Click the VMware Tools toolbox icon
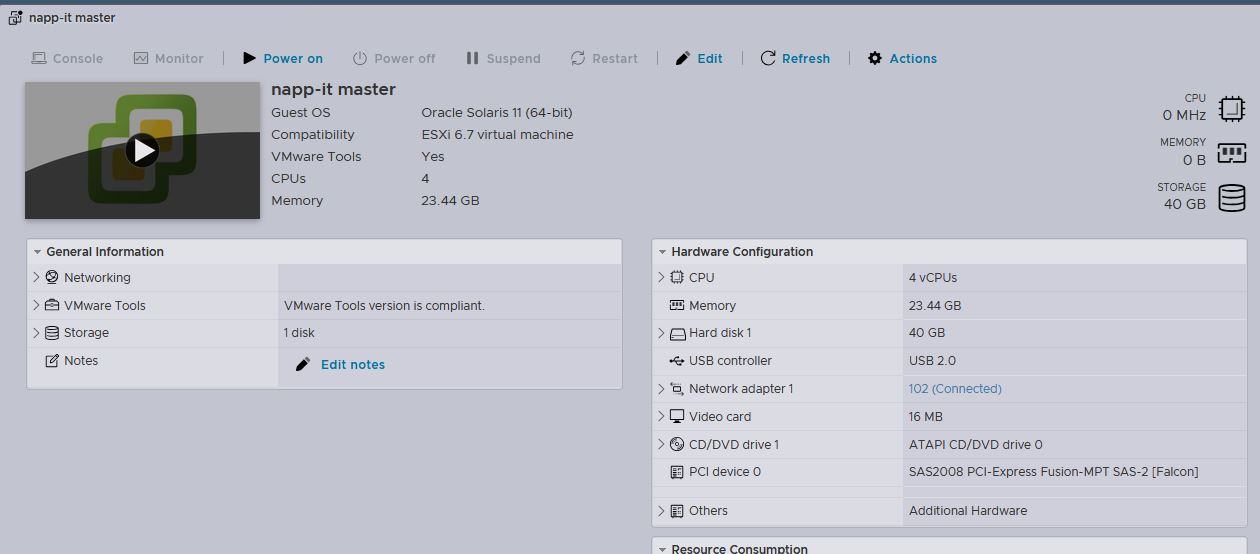The width and height of the screenshot is (1260, 554). tap(52, 305)
